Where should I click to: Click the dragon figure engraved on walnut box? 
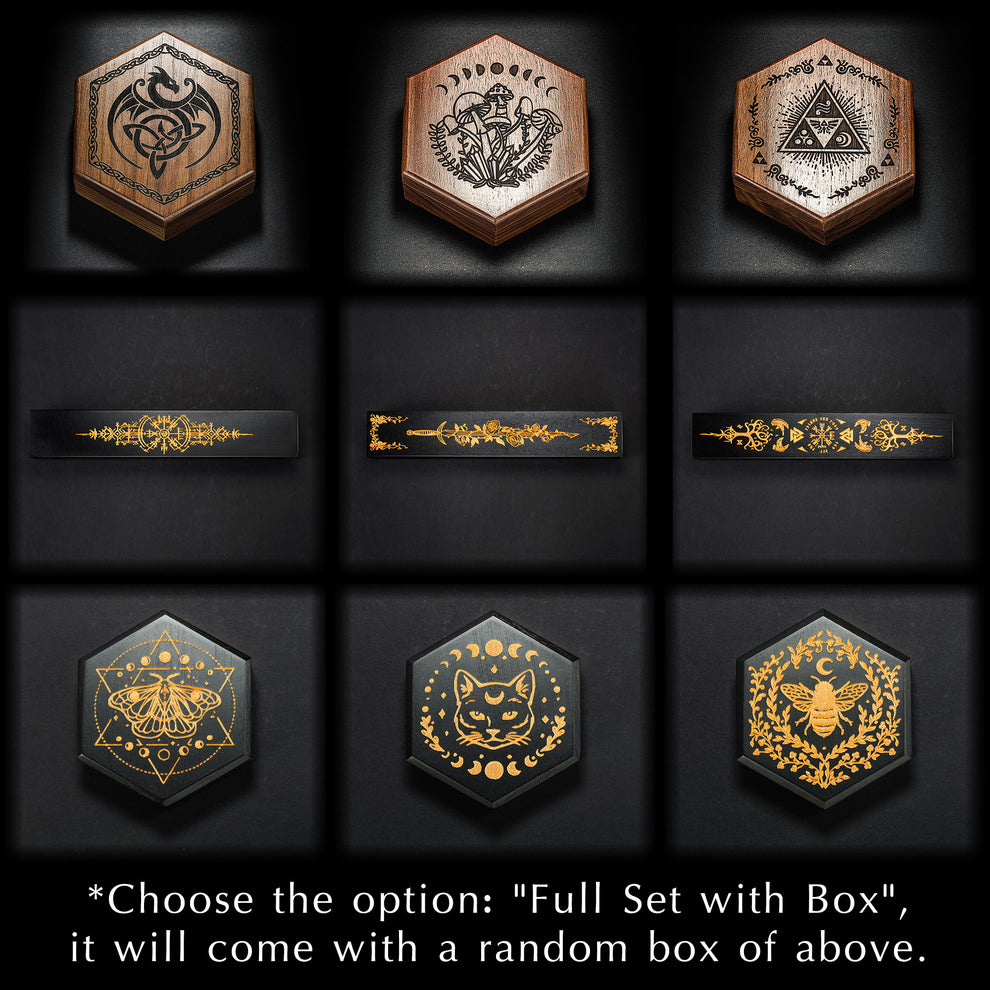pyautogui.click(x=164, y=120)
